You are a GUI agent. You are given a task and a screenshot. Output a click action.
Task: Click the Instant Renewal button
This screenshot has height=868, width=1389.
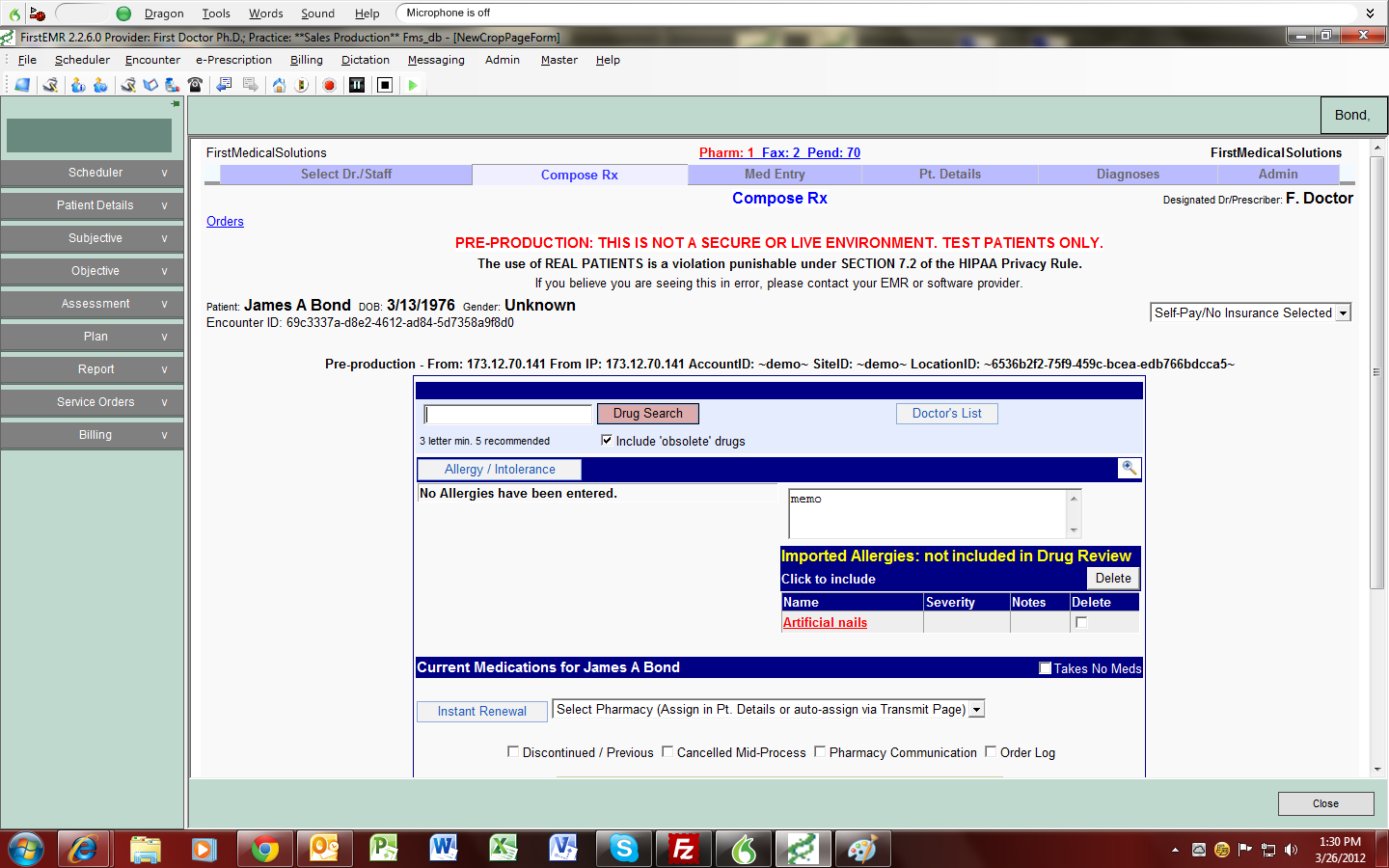click(482, 711)
